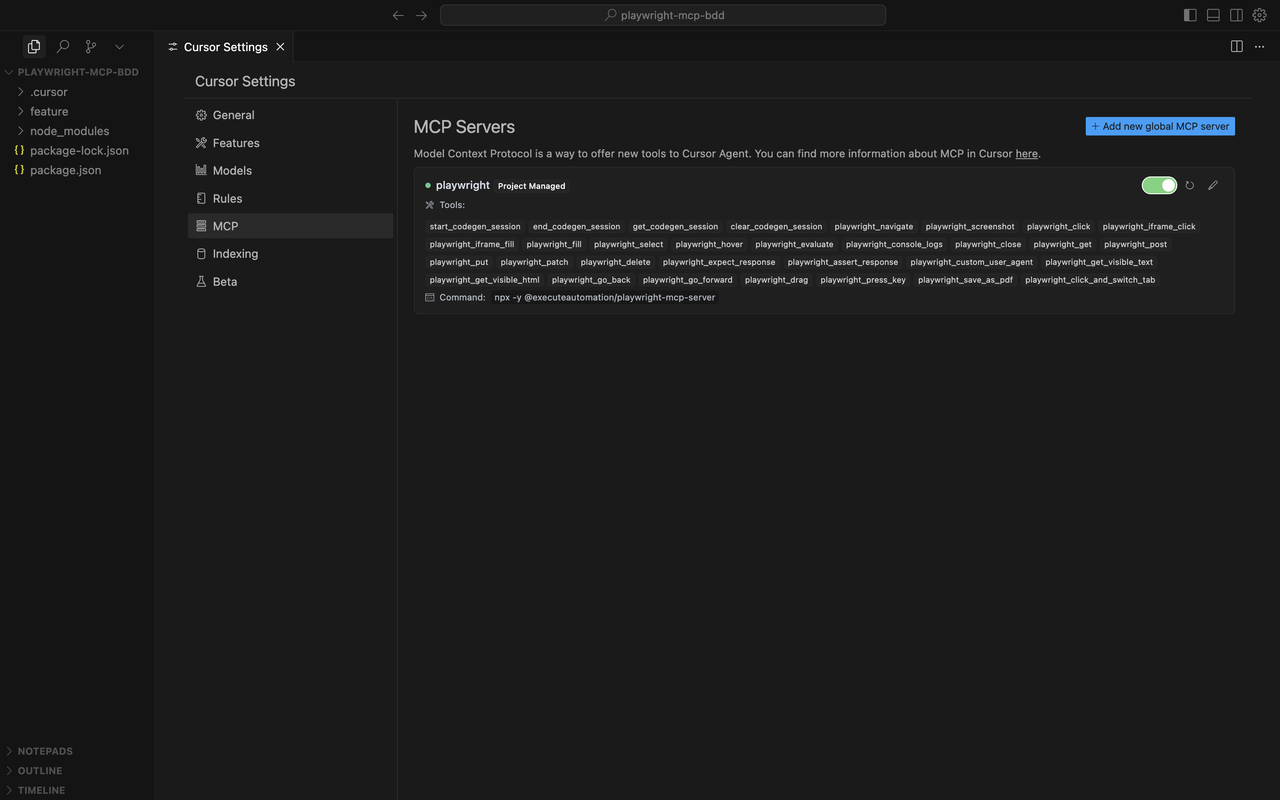Viewport: 1280px width, 800px height.
Task: Click the playwright_go_back tool tag
Action: pyautogui.click(x=591, y=280)
